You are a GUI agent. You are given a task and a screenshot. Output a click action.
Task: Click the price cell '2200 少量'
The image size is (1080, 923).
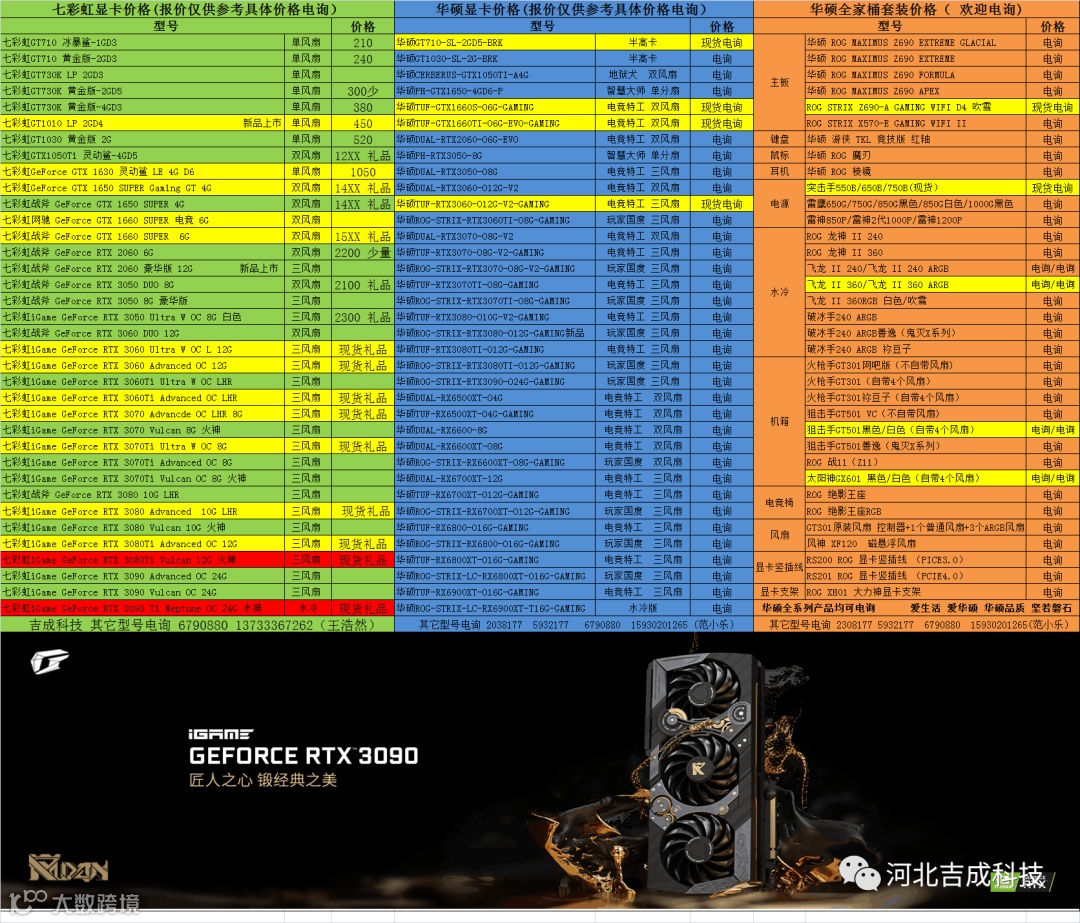363,252
